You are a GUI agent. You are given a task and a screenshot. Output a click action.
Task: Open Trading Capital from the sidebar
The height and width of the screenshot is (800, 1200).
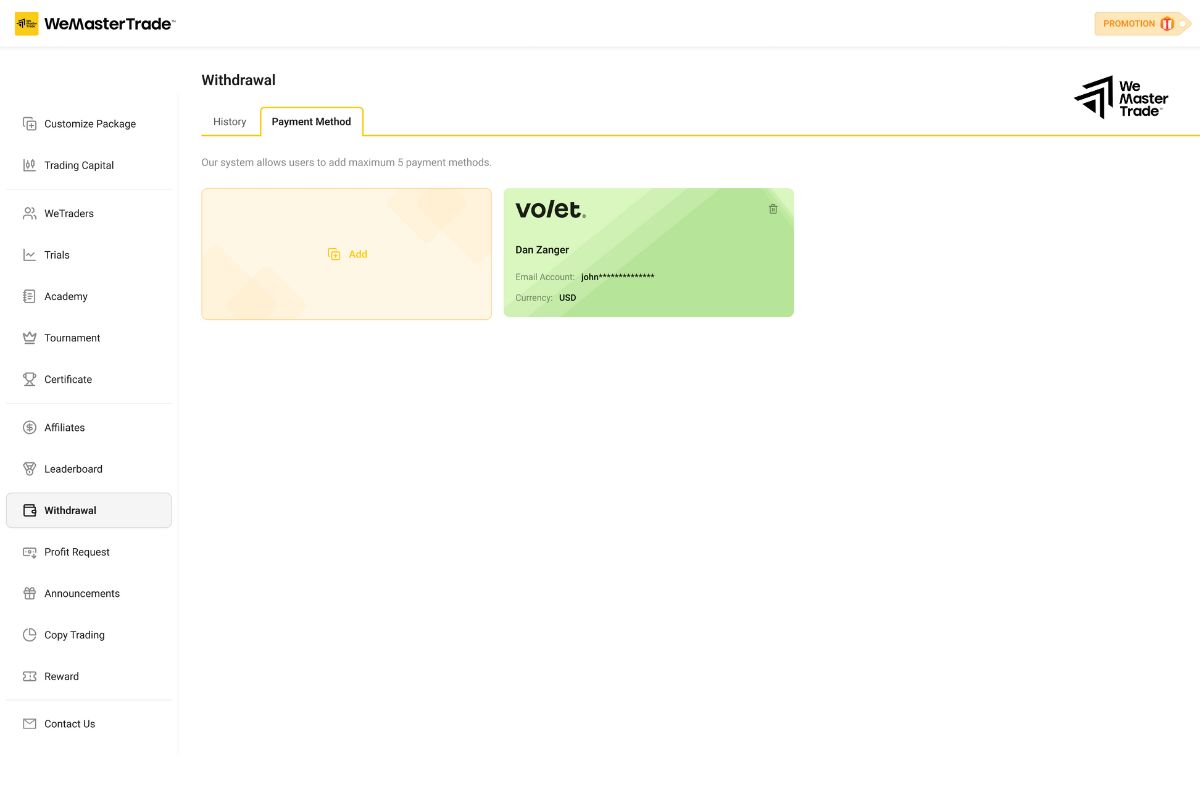(29, 165)
